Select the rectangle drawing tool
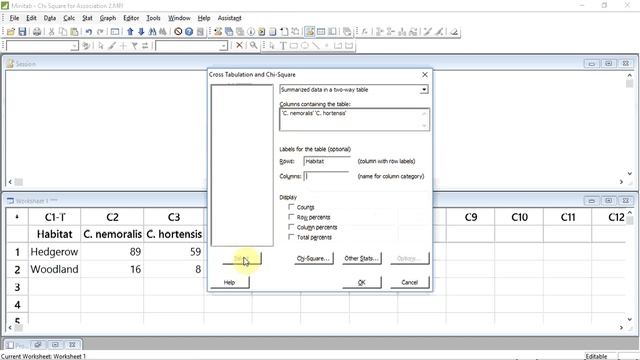640x360 pixels. (x=293, y=46)
